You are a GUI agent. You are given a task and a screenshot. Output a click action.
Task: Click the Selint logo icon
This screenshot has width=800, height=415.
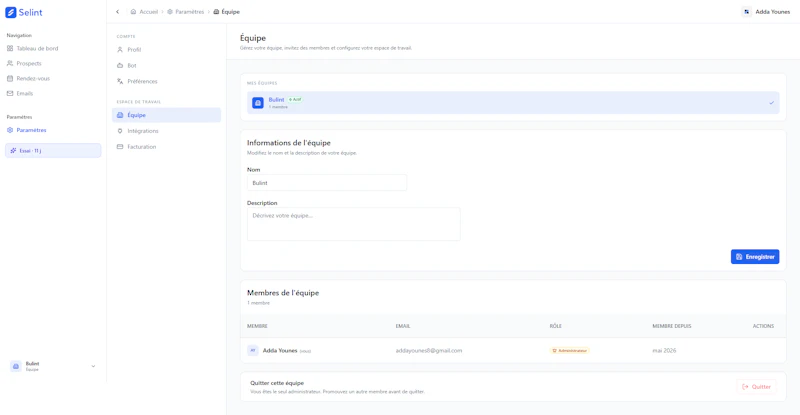[11, 12]
